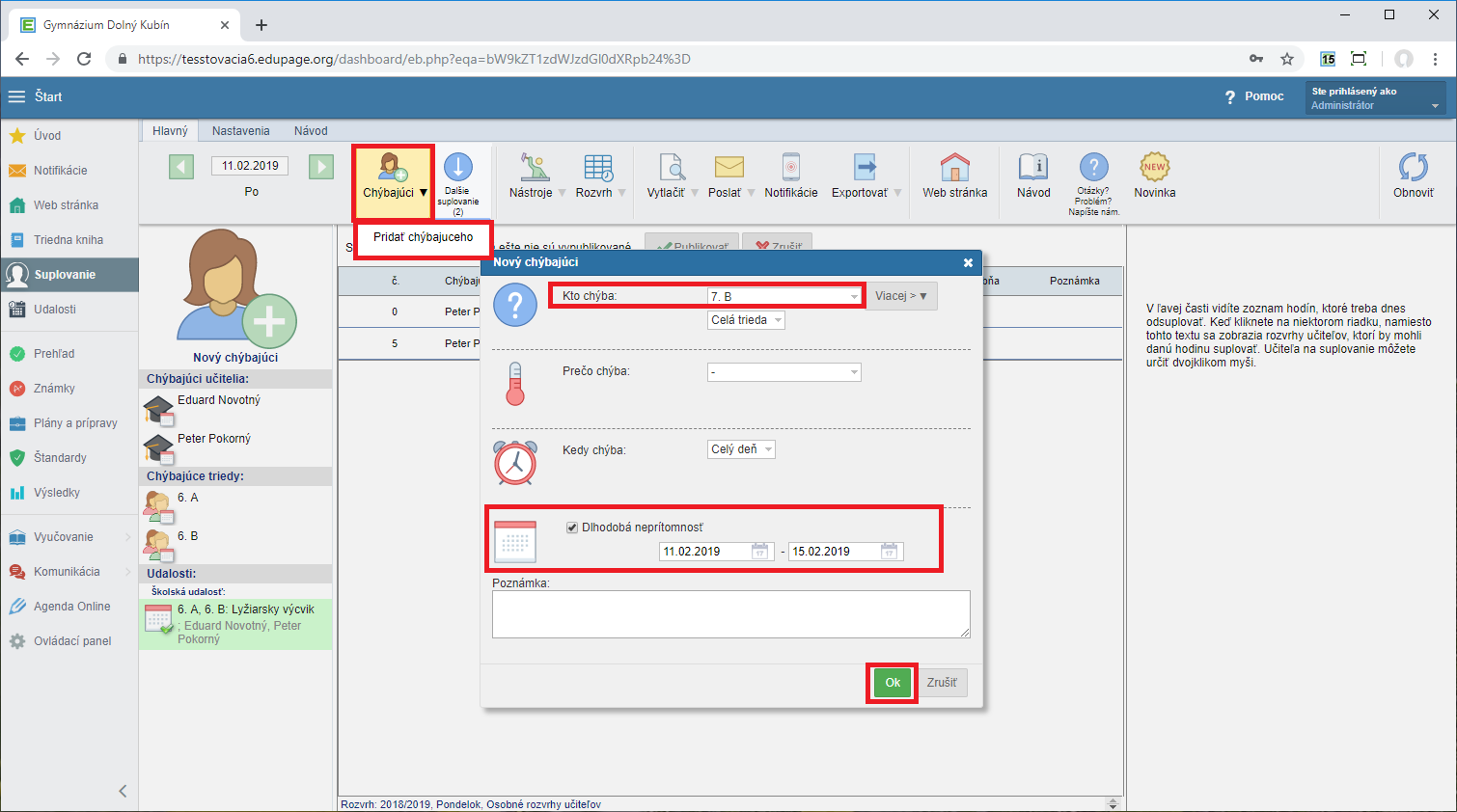The width and height of the screenshot is (1457, 812).
Task: Close the Nový chýbajúci dialog
Action: click(x=968, y=262)
